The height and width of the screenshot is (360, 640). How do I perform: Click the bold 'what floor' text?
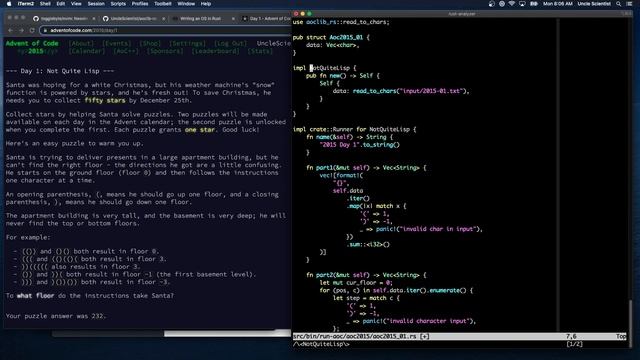36,296
